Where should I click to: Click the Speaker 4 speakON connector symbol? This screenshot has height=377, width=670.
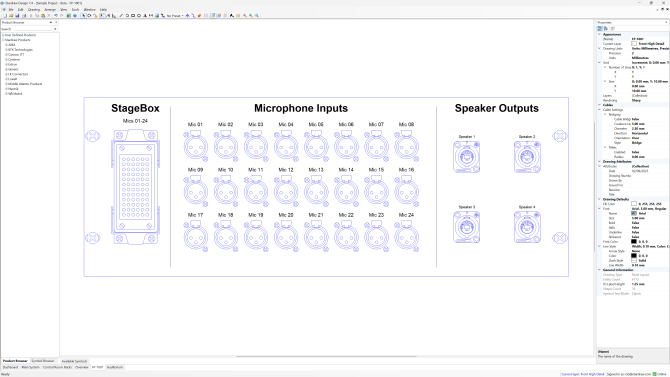[527, 227]
